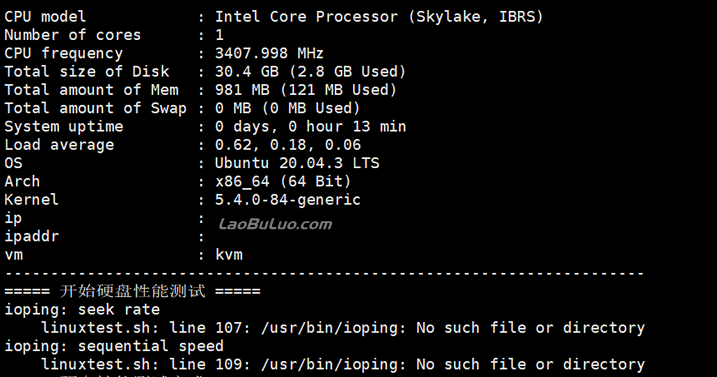Image resolution: width=717 pixels, height=377 pixels.
Task: Click the Total size of Disk label
Action: pos(87,71)
